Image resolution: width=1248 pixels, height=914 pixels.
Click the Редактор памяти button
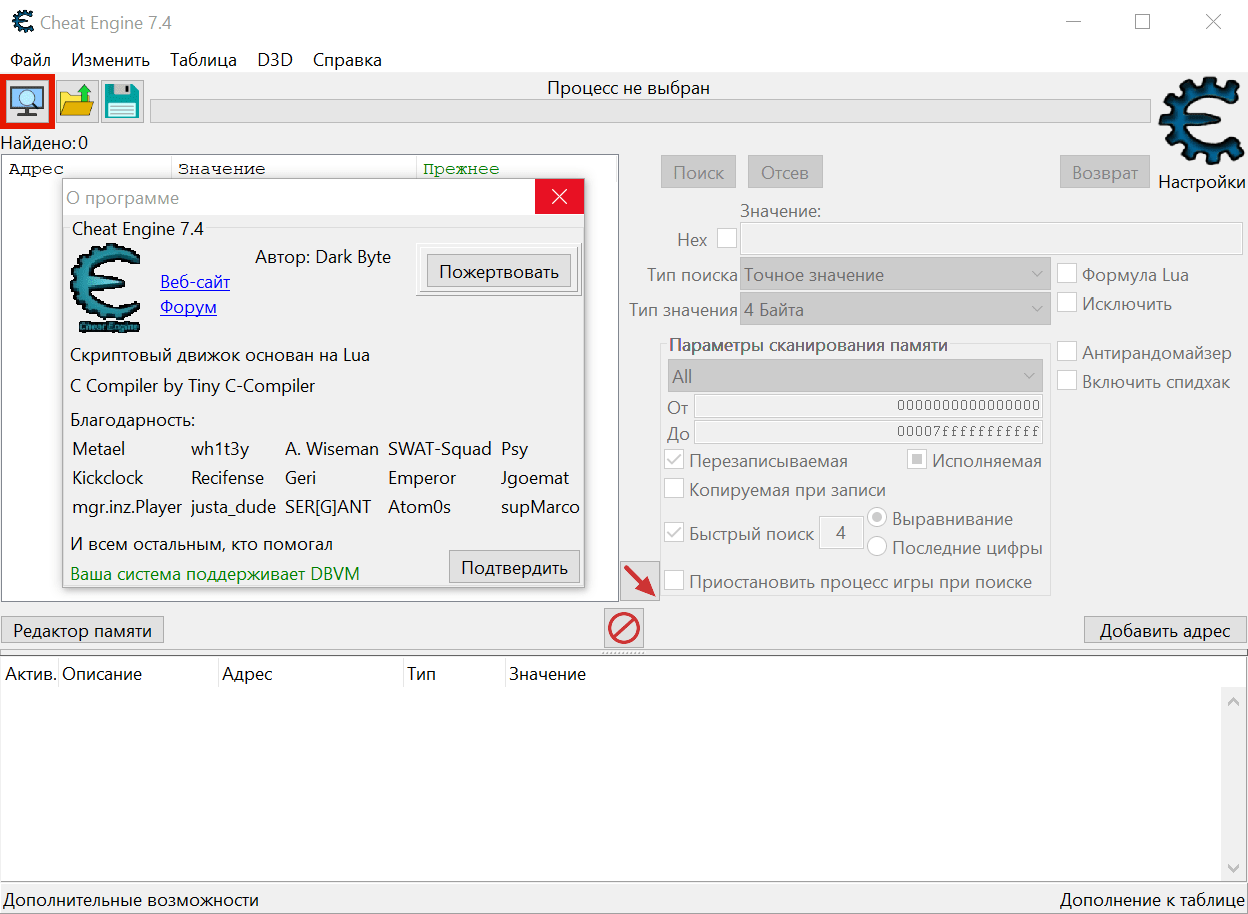coord(83,630)
